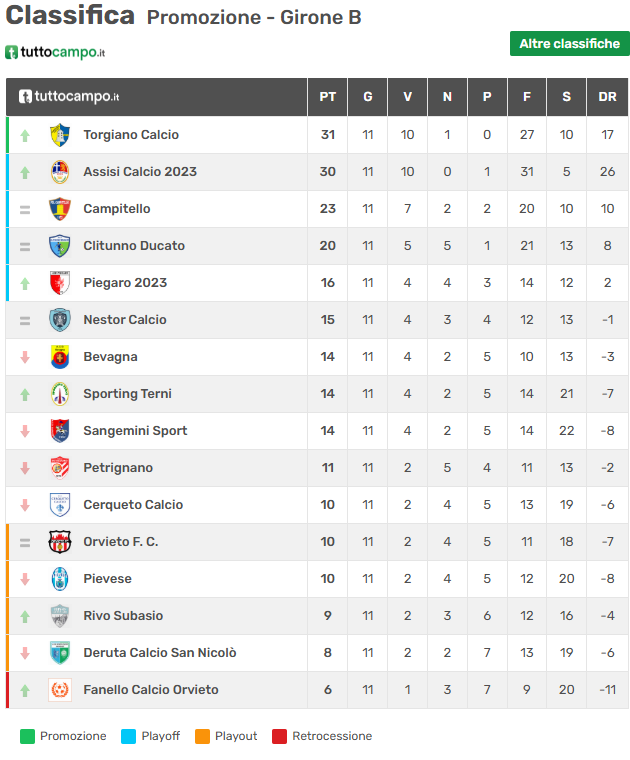Open the Clitunno Ducato team link
Viewport: 630px width, 760px height.
click(x=134, y=246)
